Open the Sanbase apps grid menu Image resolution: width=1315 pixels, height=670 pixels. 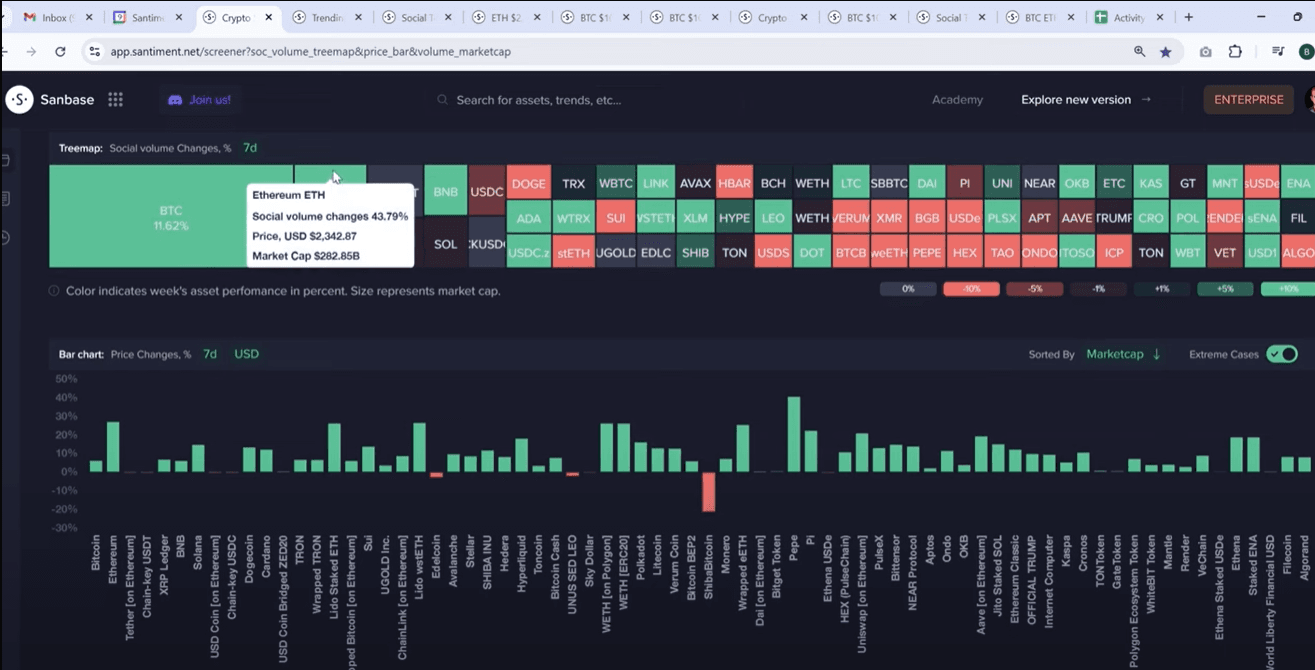pos(115,99)
